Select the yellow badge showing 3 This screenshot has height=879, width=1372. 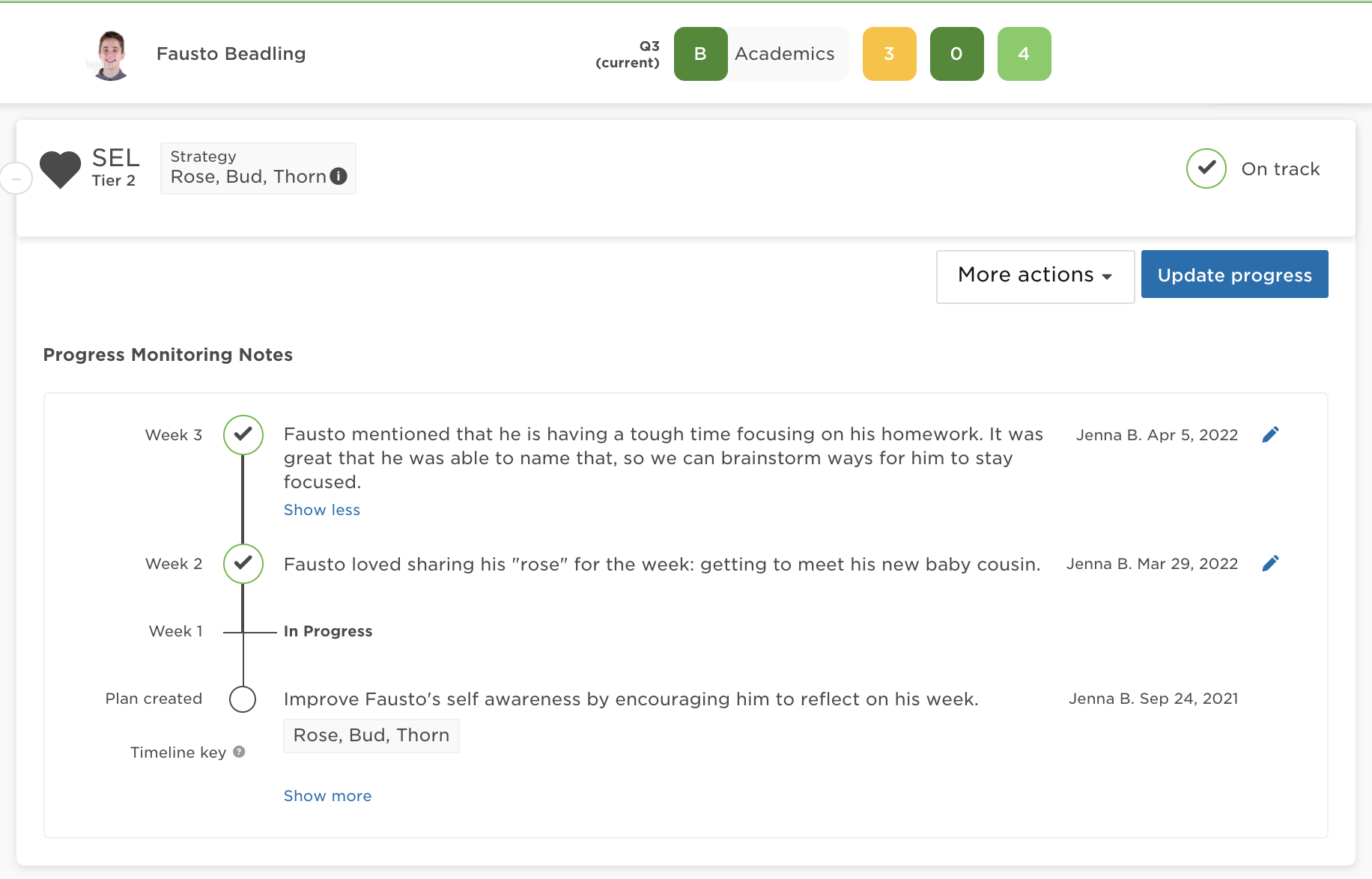[889, 53]
